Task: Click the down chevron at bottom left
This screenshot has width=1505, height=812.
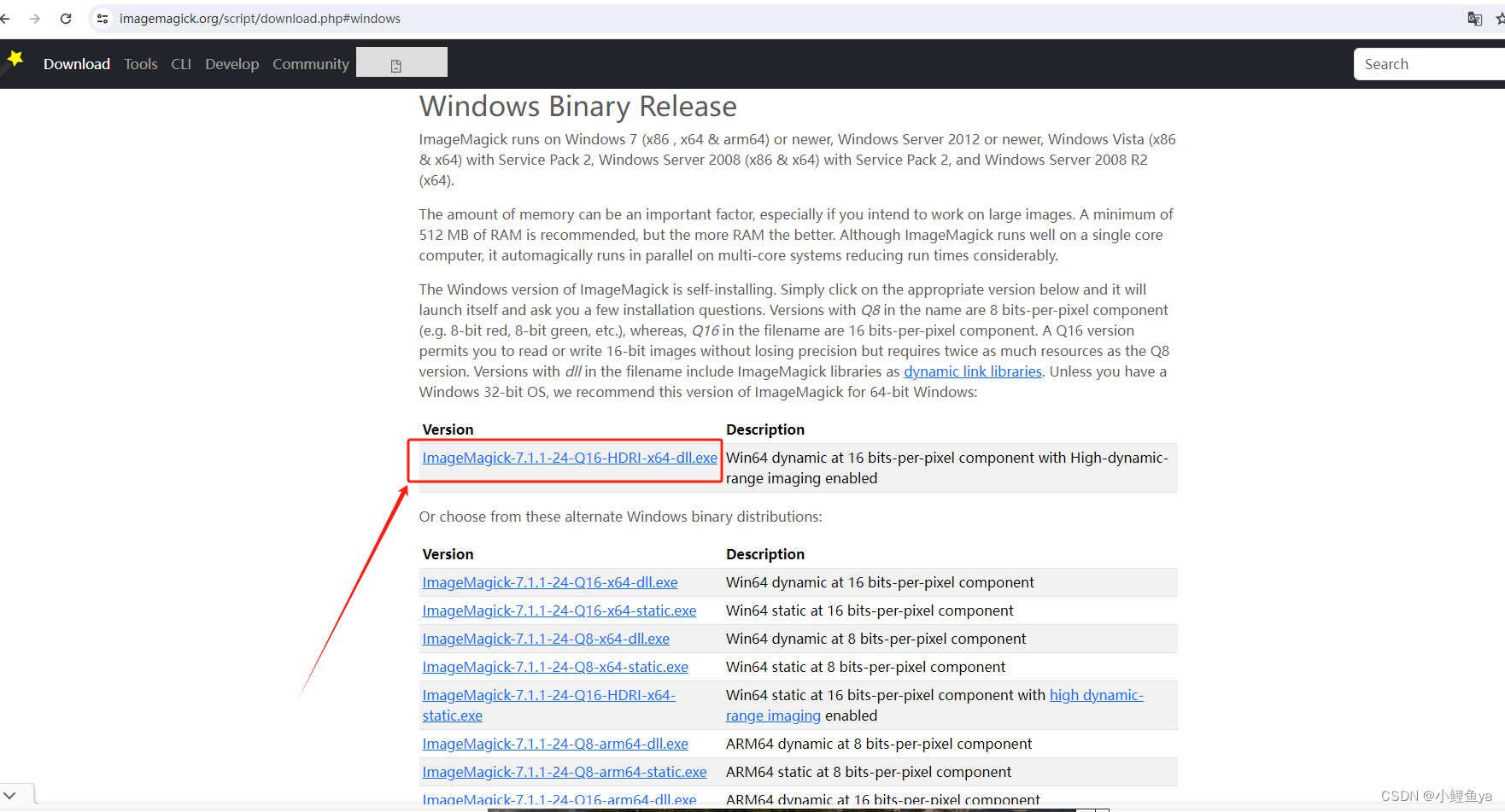Action: (10, 795)
